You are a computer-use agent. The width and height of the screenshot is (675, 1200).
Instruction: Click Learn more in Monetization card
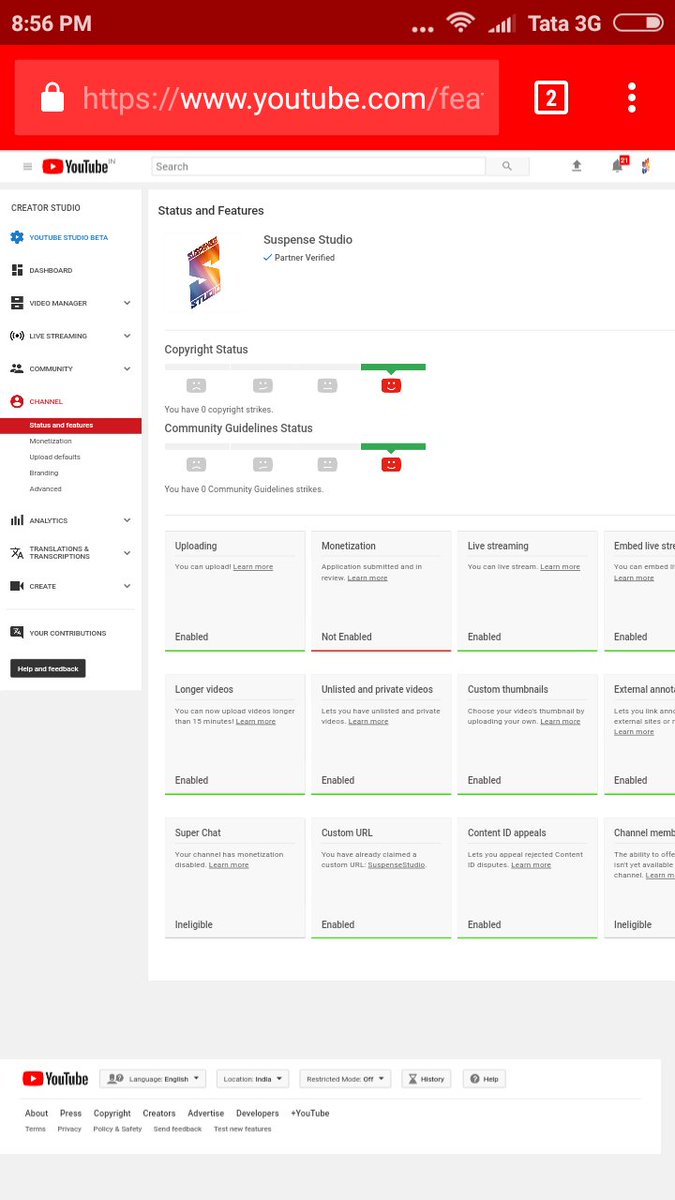point(367,578)
